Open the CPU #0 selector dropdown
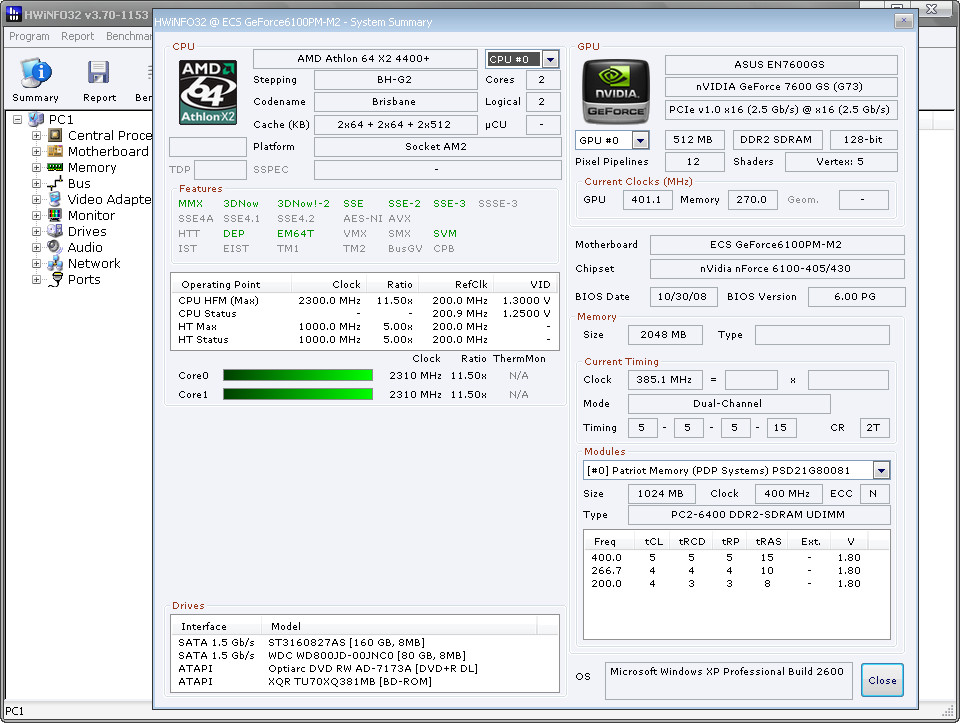The width and height of the screenshot is (960, 723). (550, 59)
